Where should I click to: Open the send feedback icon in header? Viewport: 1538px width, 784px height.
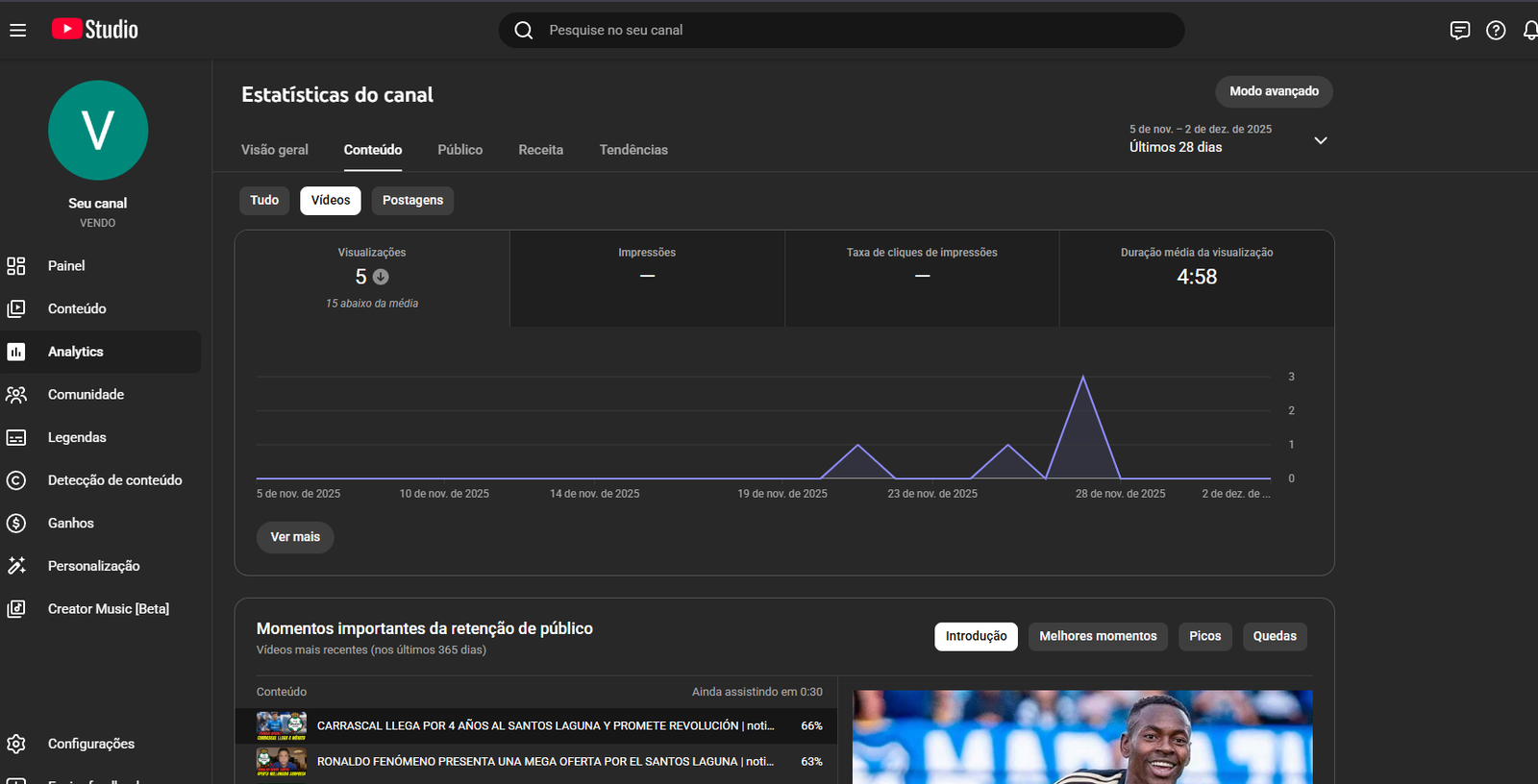[x=1459, y=31]
